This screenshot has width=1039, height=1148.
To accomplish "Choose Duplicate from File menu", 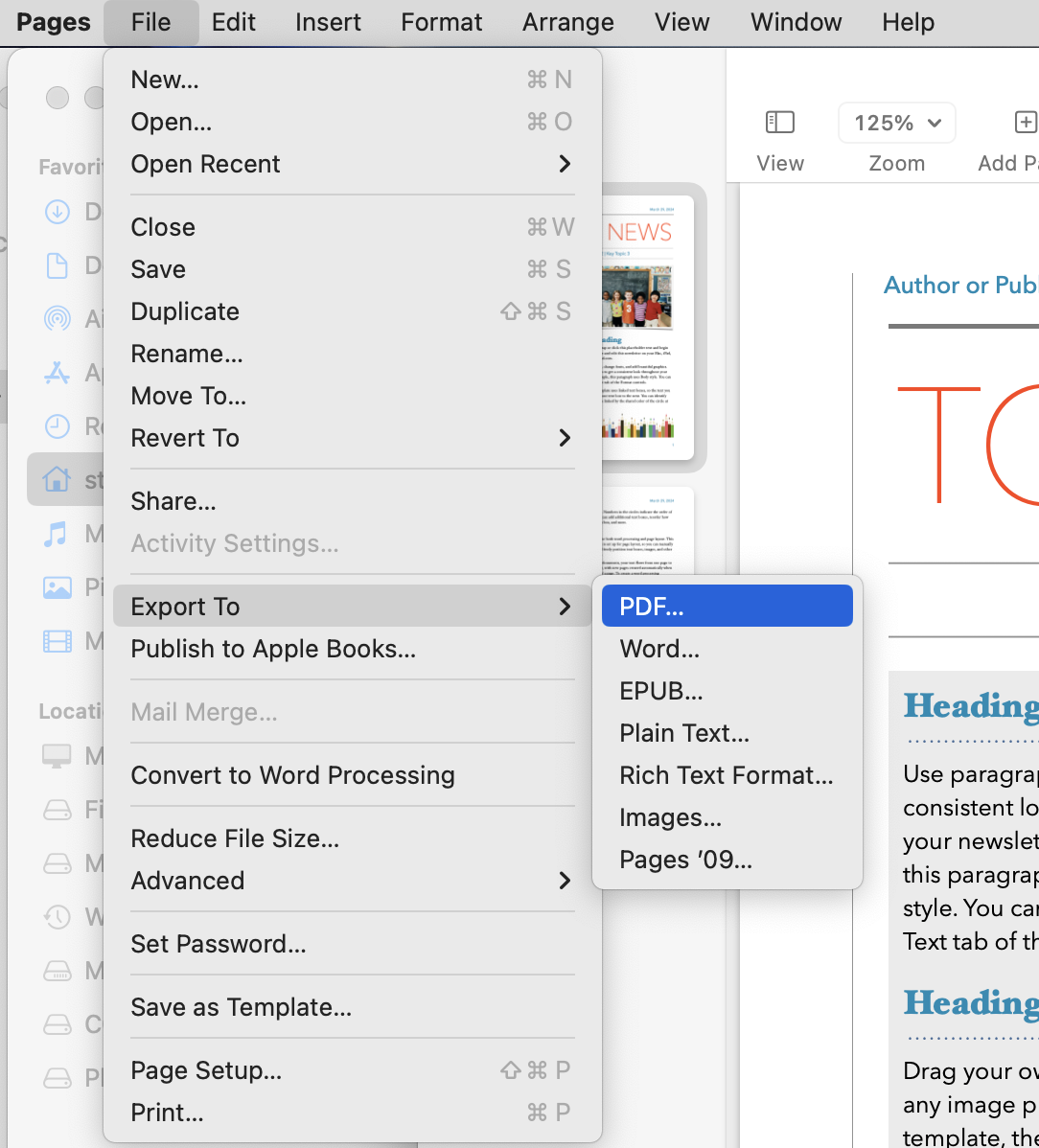I will click(x=352, y=311).
